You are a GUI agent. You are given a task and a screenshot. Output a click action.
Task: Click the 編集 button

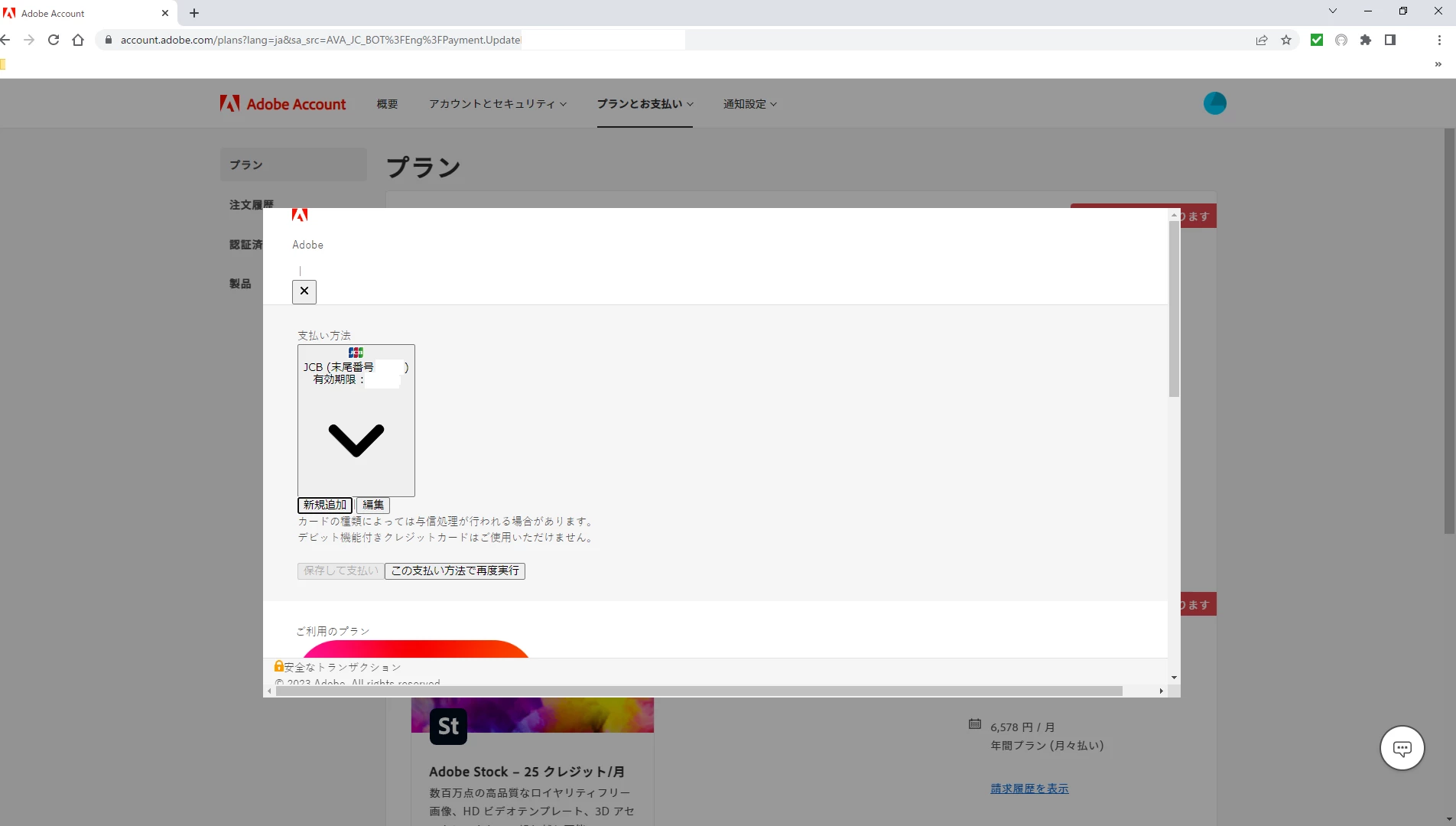373,505
